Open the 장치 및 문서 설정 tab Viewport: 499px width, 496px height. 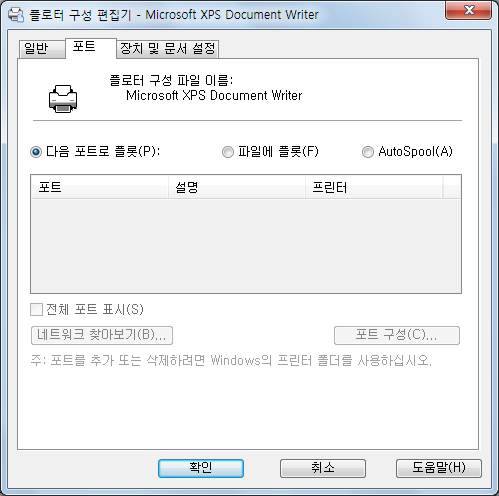point(167,49)
